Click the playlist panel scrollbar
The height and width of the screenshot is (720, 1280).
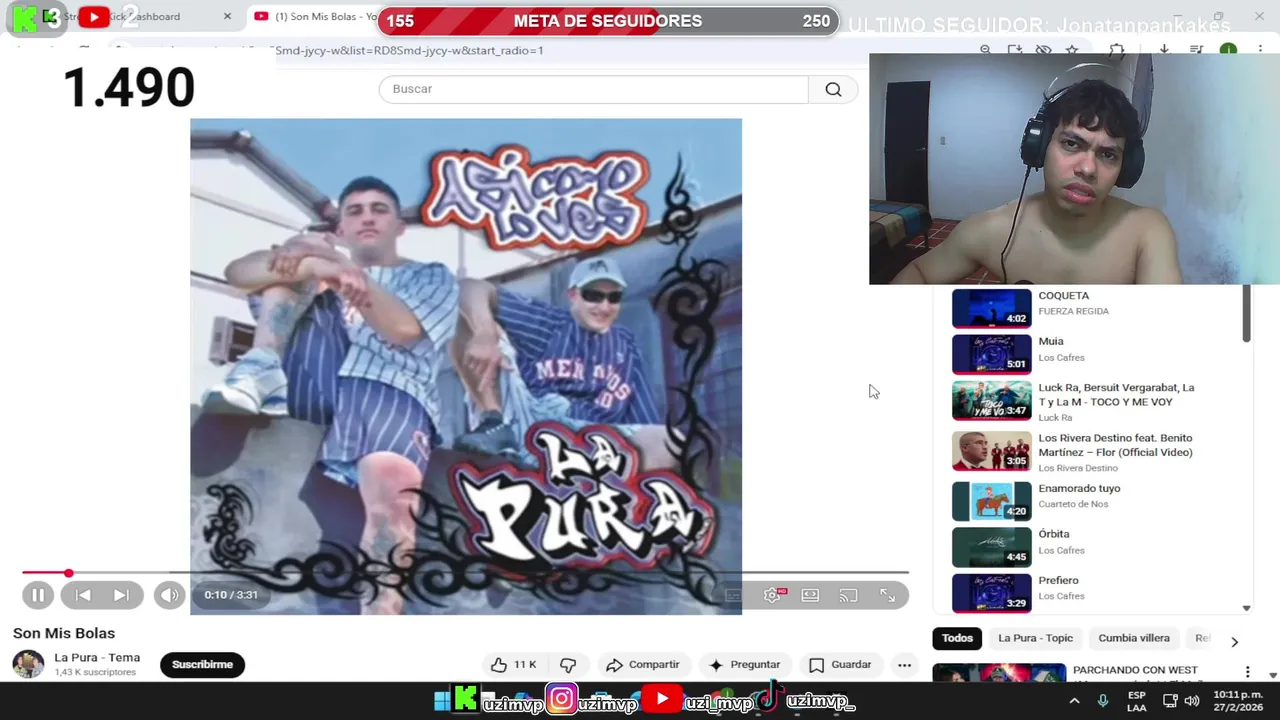click(1246, 314)
